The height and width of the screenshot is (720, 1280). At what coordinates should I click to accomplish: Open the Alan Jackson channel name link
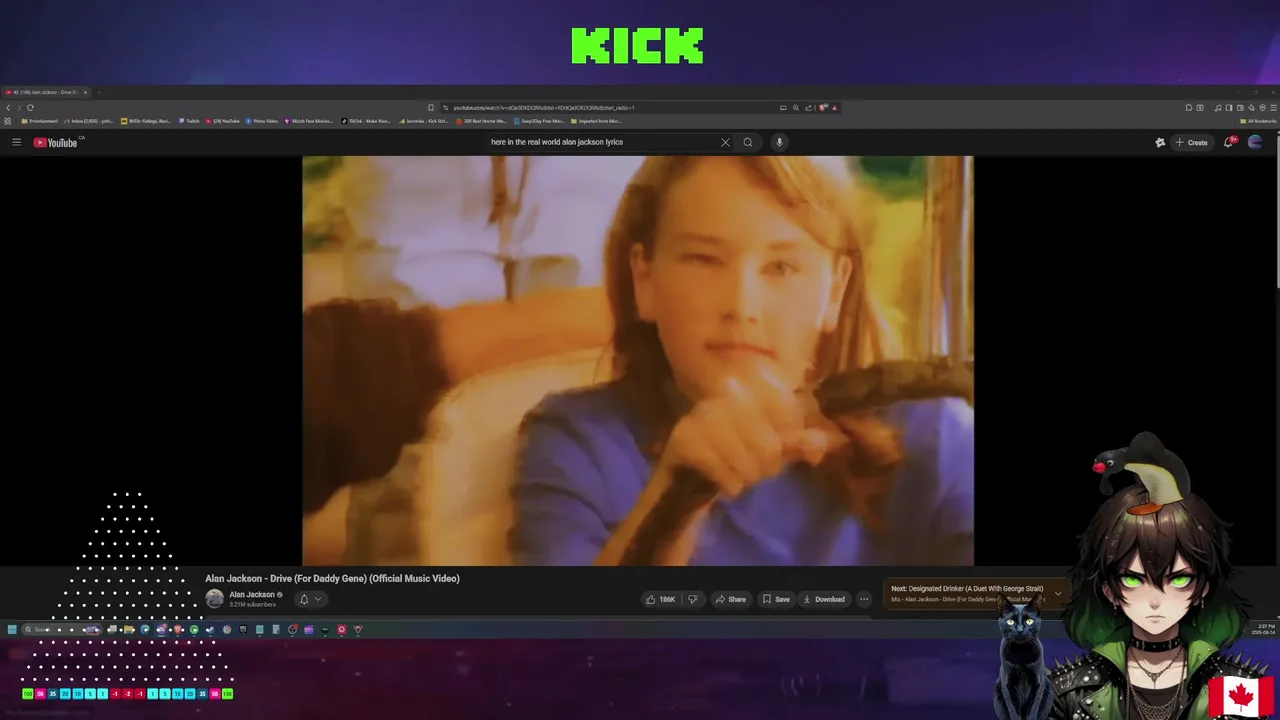252,594
